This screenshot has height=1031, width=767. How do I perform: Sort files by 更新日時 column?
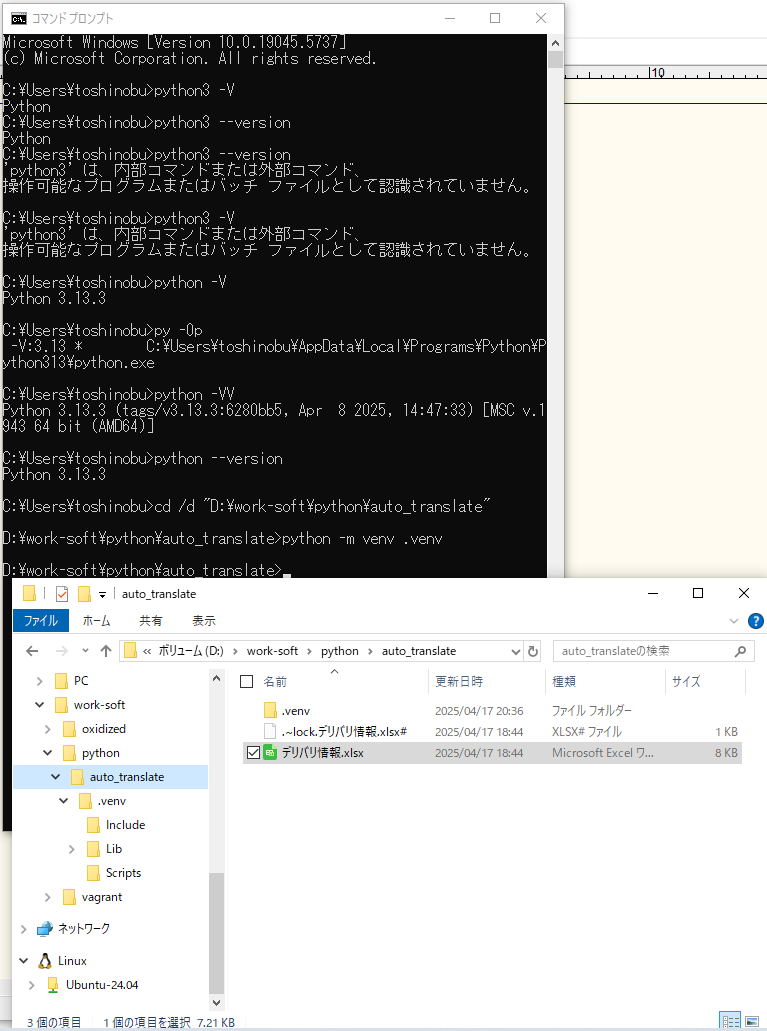(459, 682)
